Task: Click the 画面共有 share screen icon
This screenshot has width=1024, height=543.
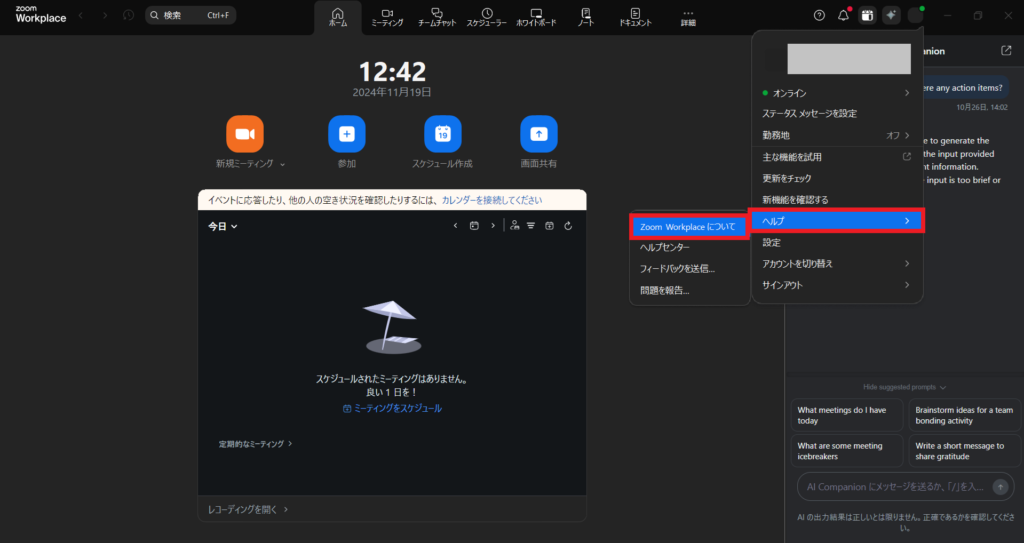Action: (539, 134)
